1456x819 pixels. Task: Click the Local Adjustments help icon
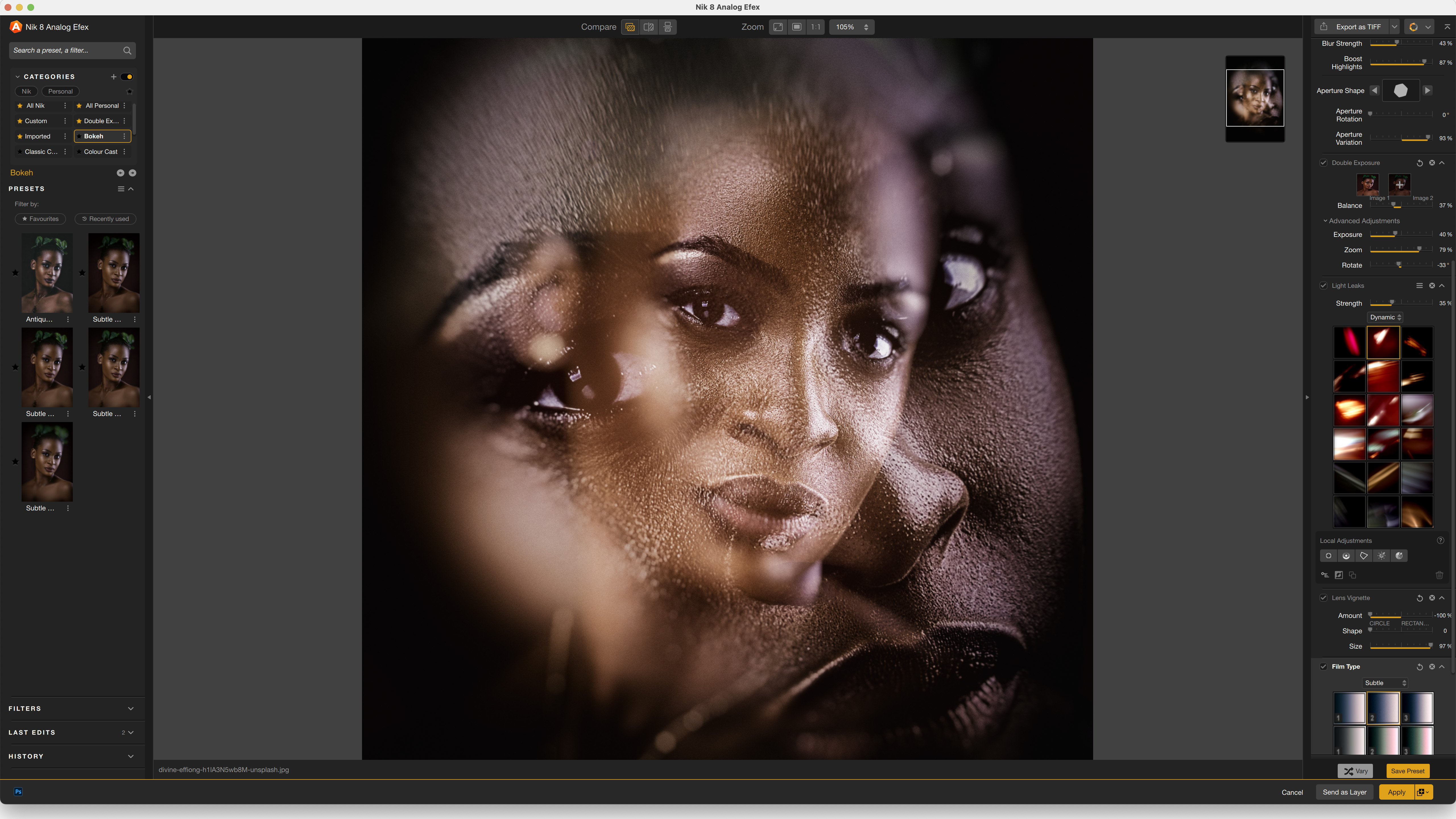point(1441,540)
